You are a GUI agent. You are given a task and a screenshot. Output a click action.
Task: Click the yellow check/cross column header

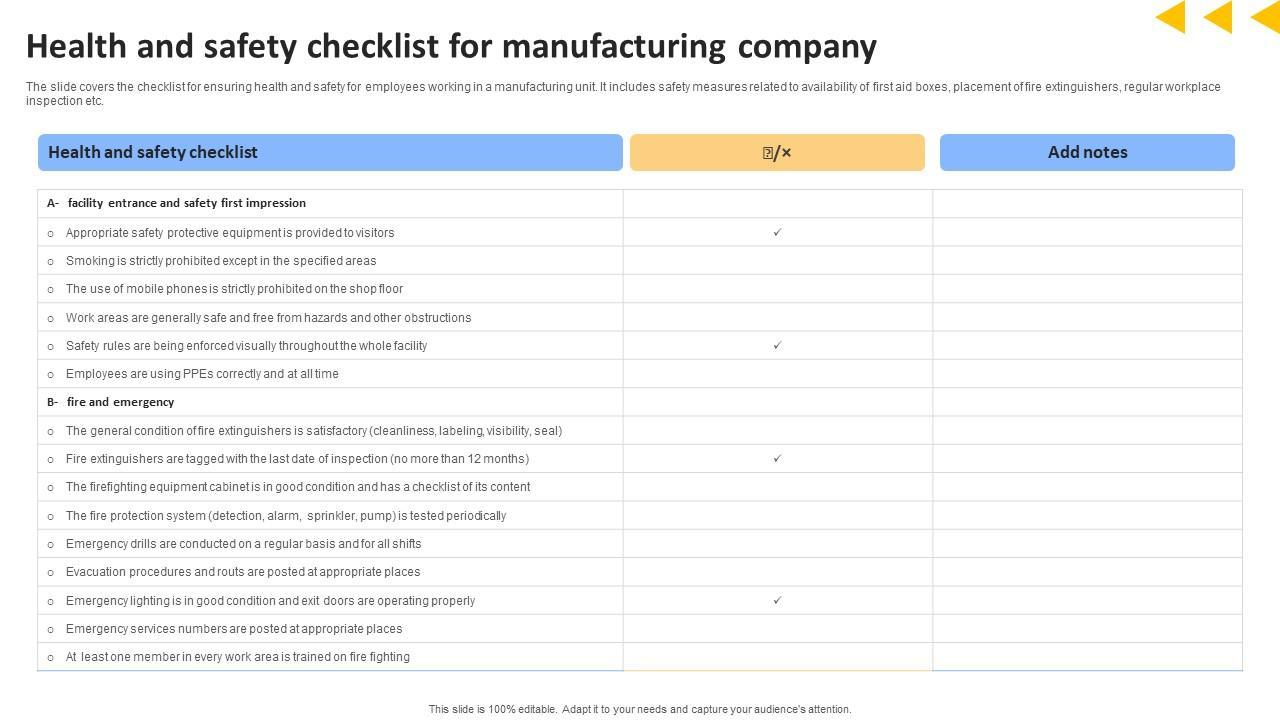click(x=777, y=152)
